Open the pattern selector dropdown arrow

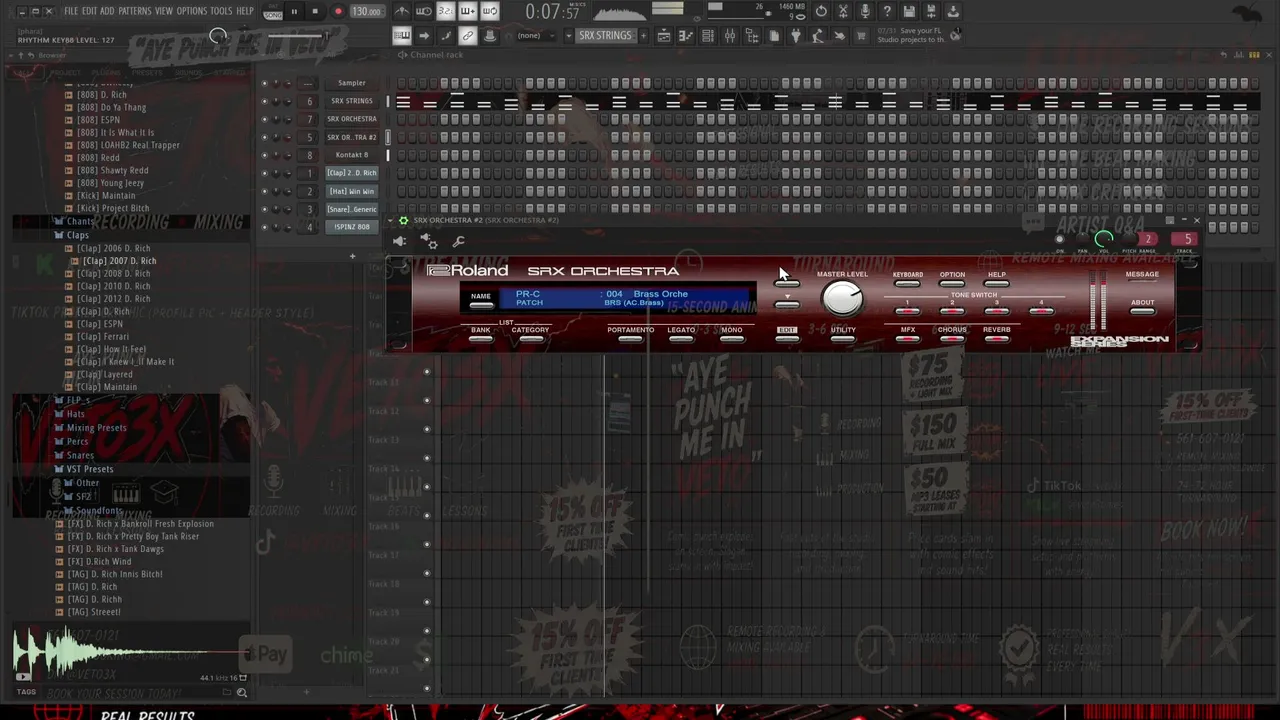[x=569, y=36]
